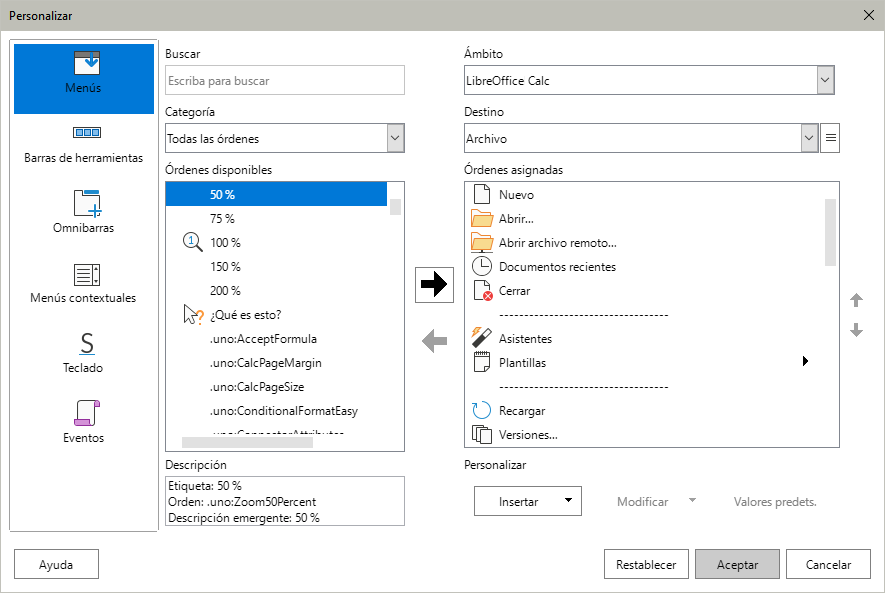Click the Buscar search field
This screenshot has width=885, height=593.
click(285, 81)
